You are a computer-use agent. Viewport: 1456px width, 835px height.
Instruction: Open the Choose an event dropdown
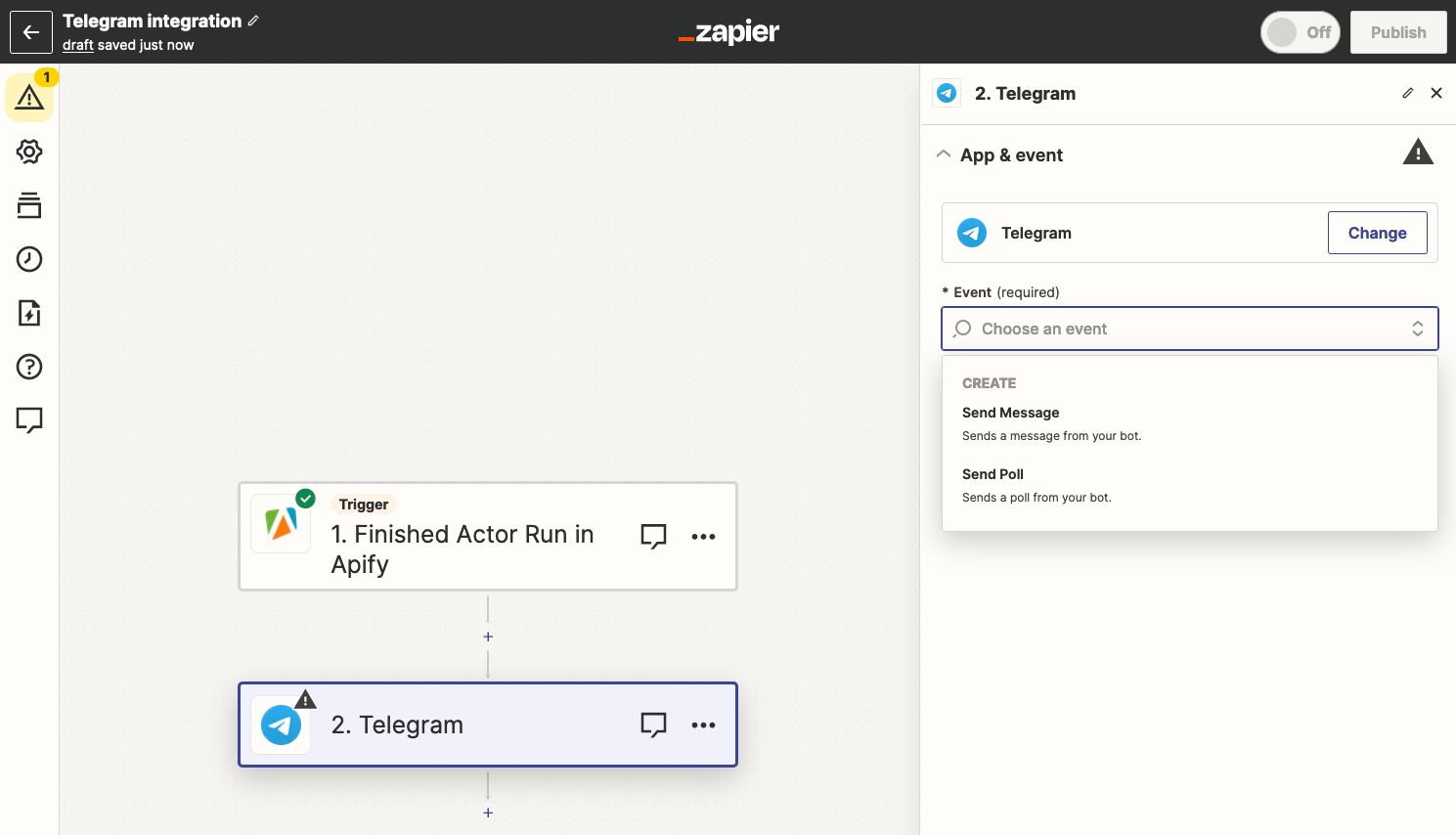[1189, 329]
